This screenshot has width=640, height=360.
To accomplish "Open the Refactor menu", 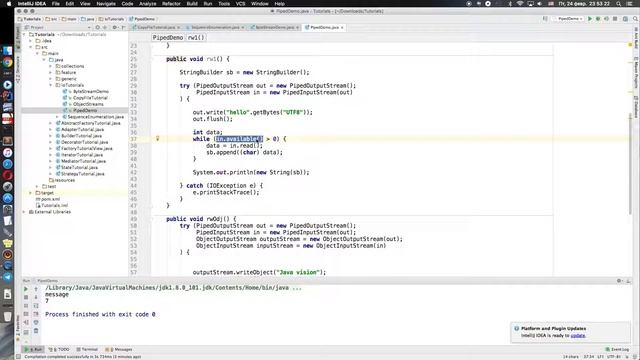I will [x=171, y=3].
